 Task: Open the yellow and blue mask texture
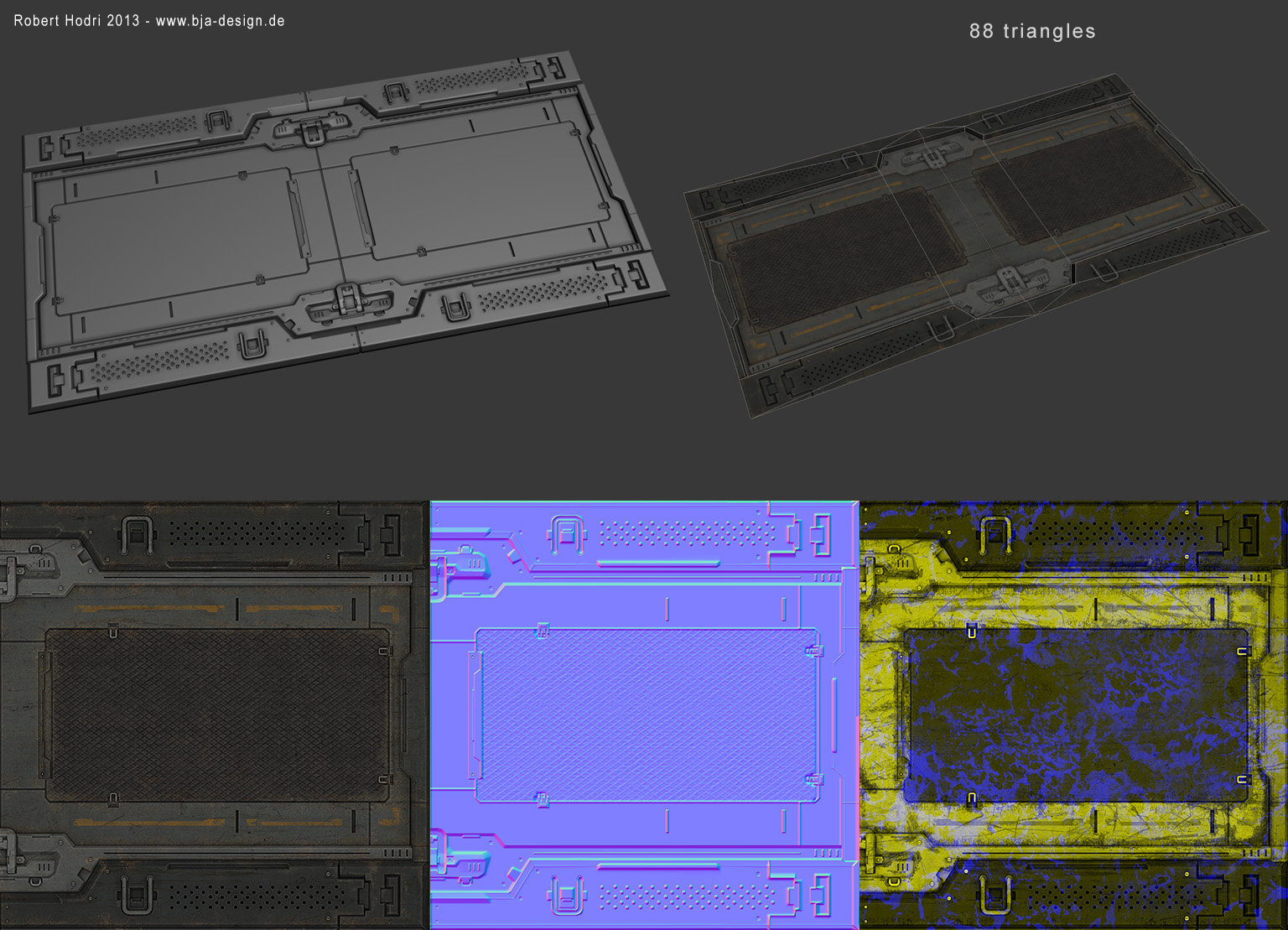[1074, 715]
